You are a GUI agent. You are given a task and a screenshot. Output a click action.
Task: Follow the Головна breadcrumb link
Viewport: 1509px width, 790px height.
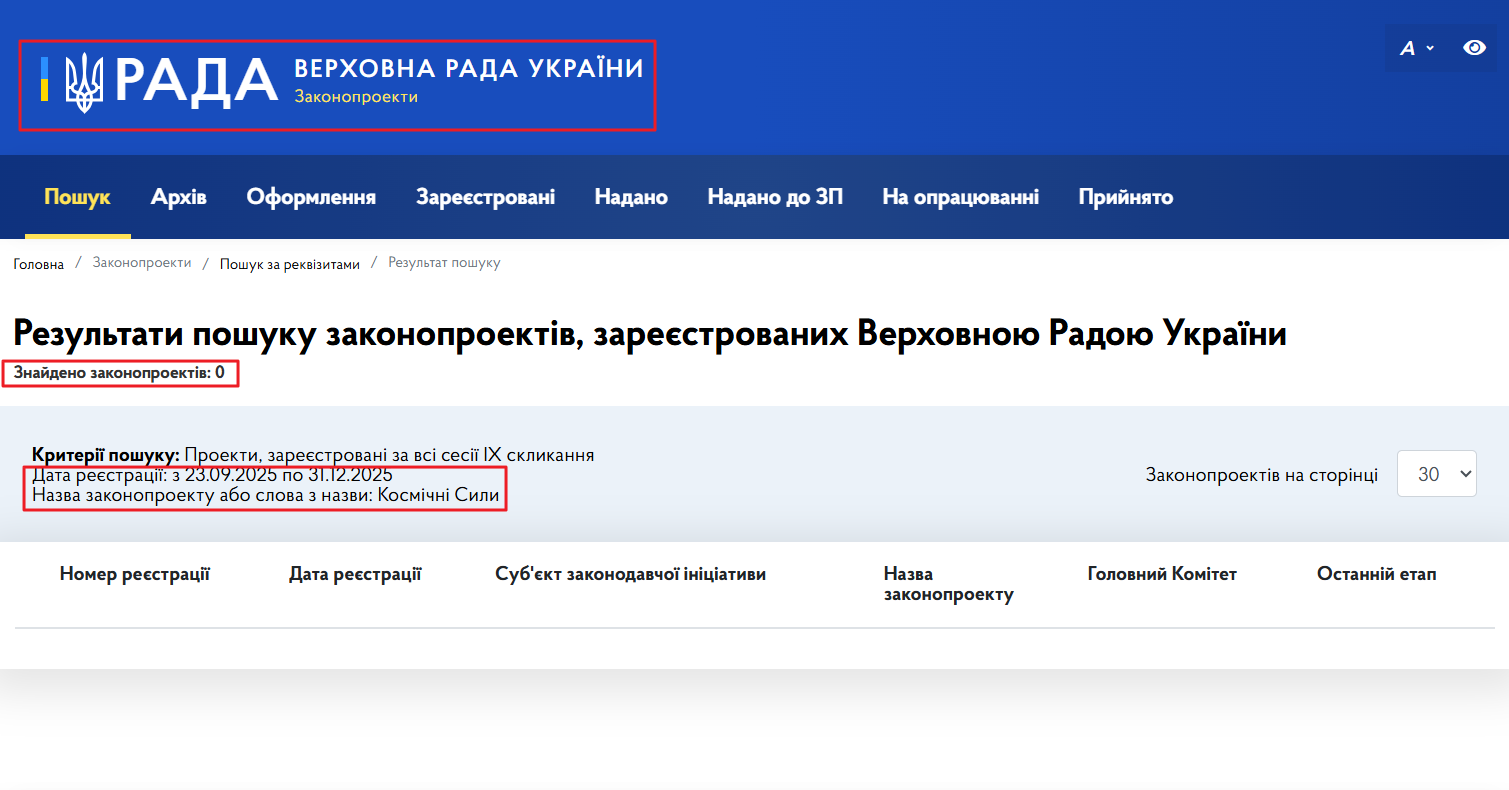click(39, 264)
